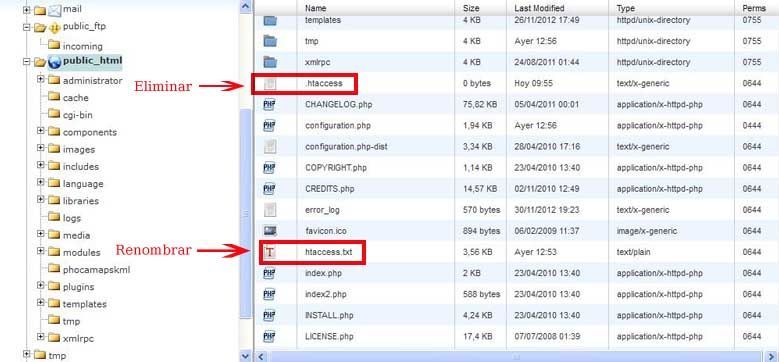Image resolution: width=779 pixels, height=362 pixels.
Task: Click the incoming folder icon in tree
Action: pyautogui.click(x=54, y=45)
